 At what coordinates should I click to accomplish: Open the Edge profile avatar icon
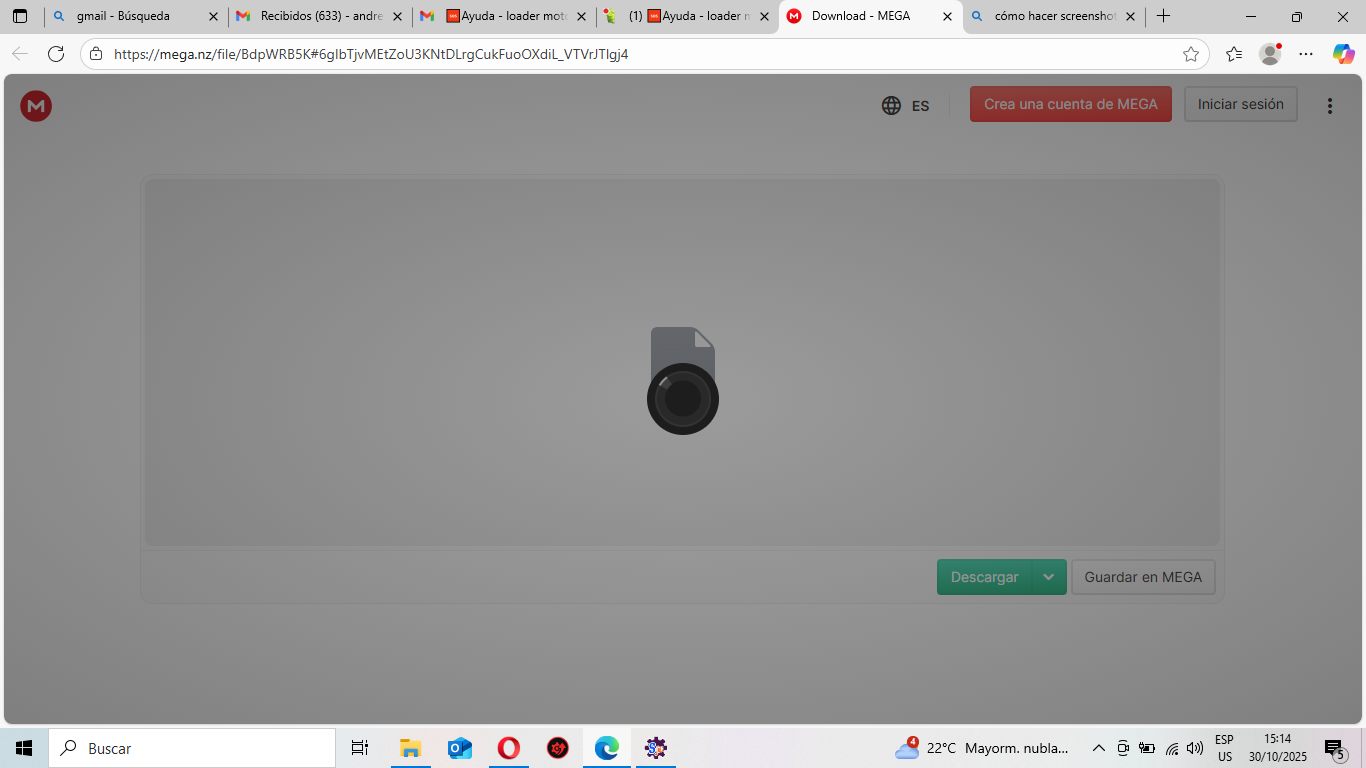click(1270, 54)
